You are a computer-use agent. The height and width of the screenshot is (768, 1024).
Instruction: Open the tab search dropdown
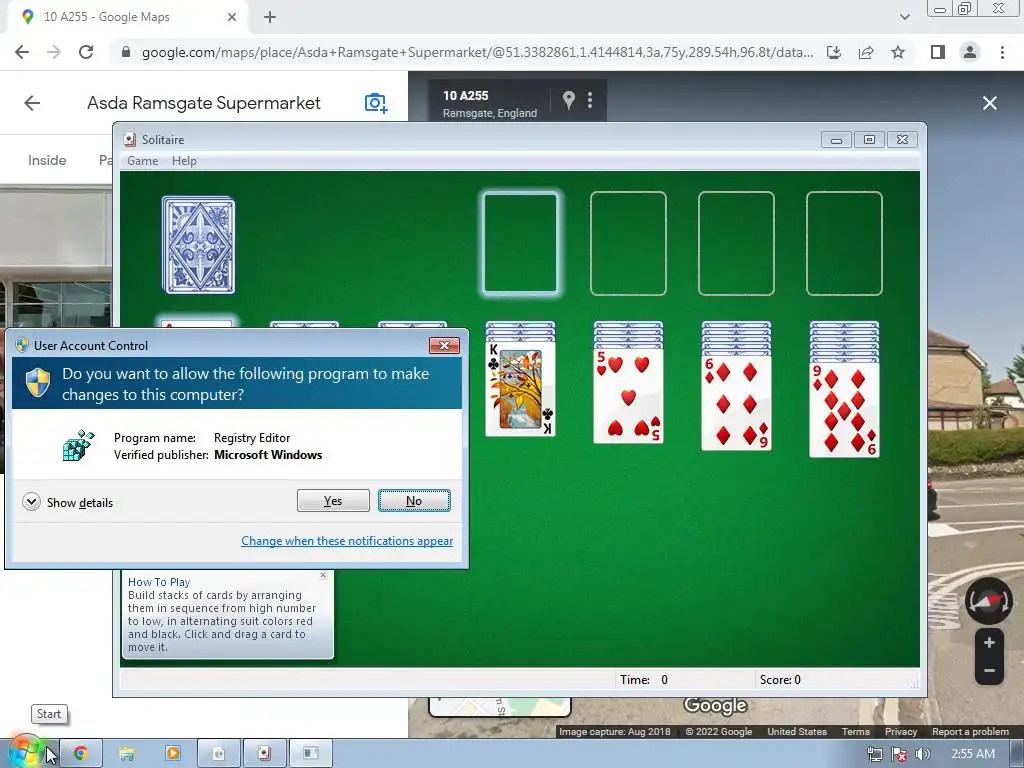coord(904,17)
